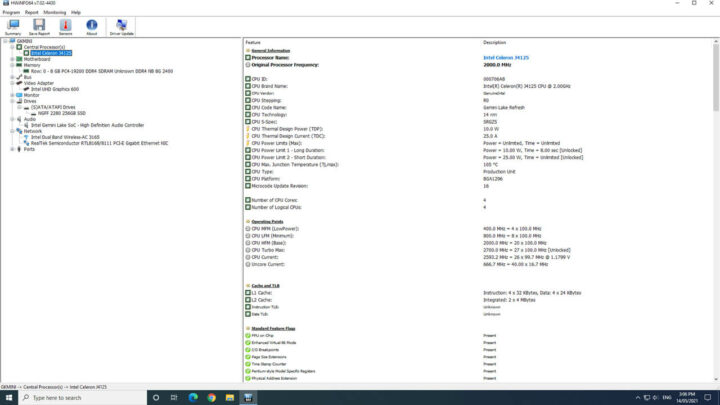The height and width of the screenshot is (405, 720).
Task: Click the Ports tree item
Action: click(x=29, y=149)
